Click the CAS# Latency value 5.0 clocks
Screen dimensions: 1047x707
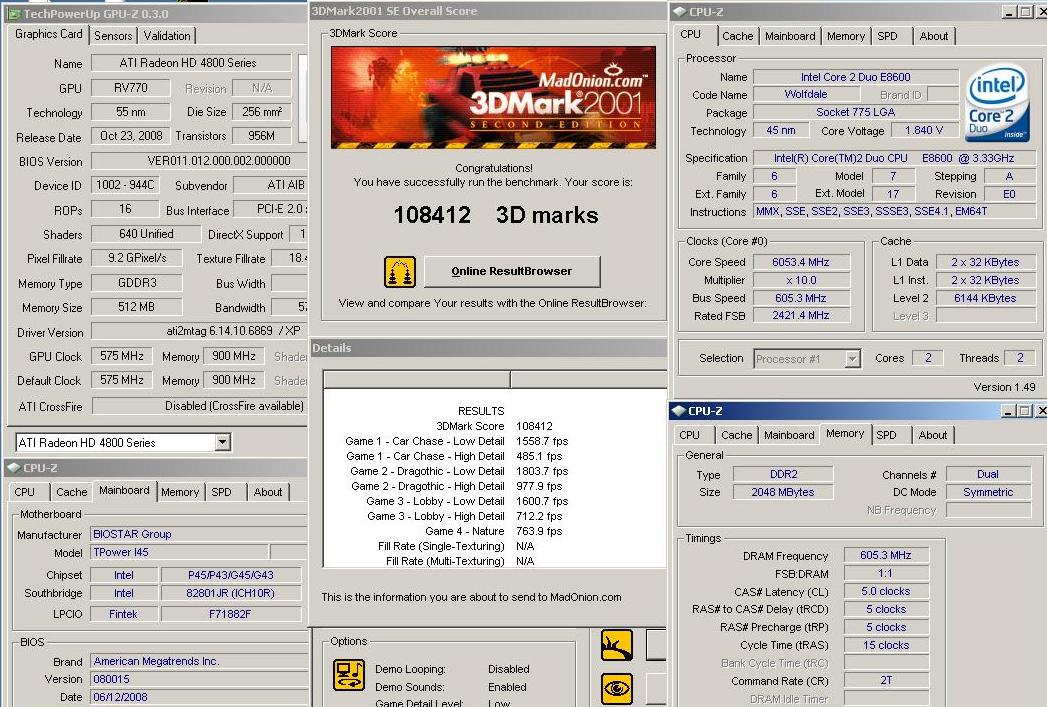(886, 592)
